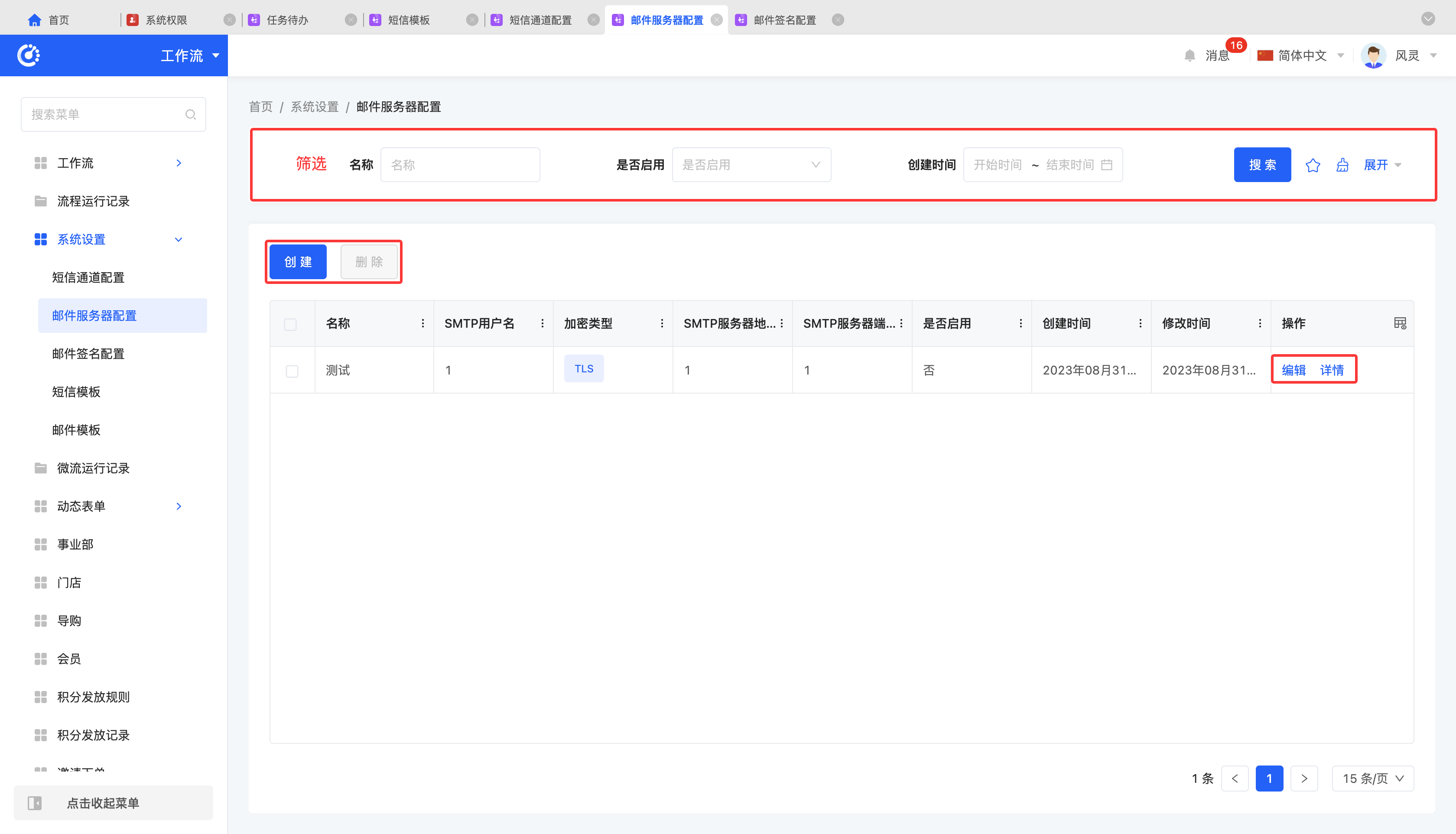This screenshot has width=1456, height=834.
Task: Click the clear filters broom icon
Action: 1342,166
